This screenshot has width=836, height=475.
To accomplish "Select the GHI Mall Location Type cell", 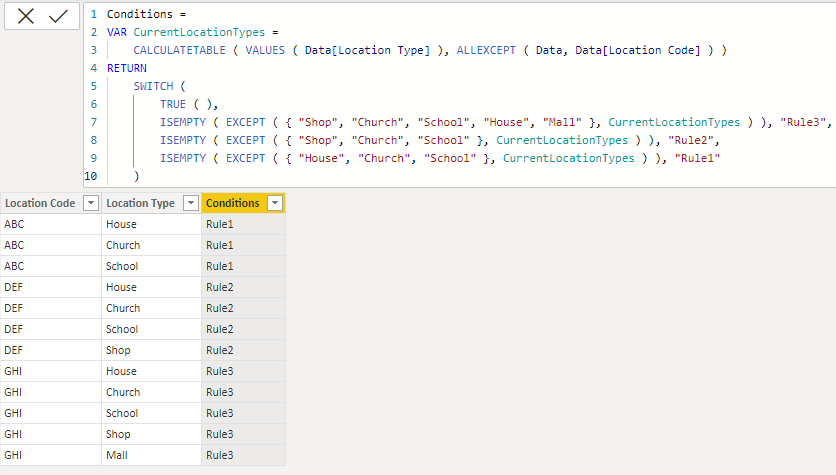I will 151,455.
